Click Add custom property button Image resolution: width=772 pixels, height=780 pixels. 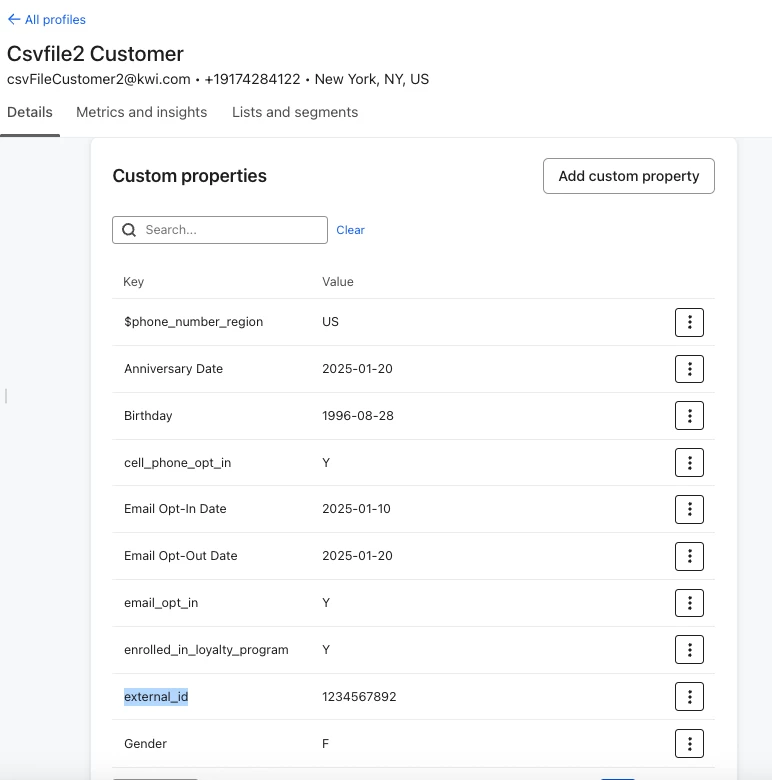coord(628,176)
